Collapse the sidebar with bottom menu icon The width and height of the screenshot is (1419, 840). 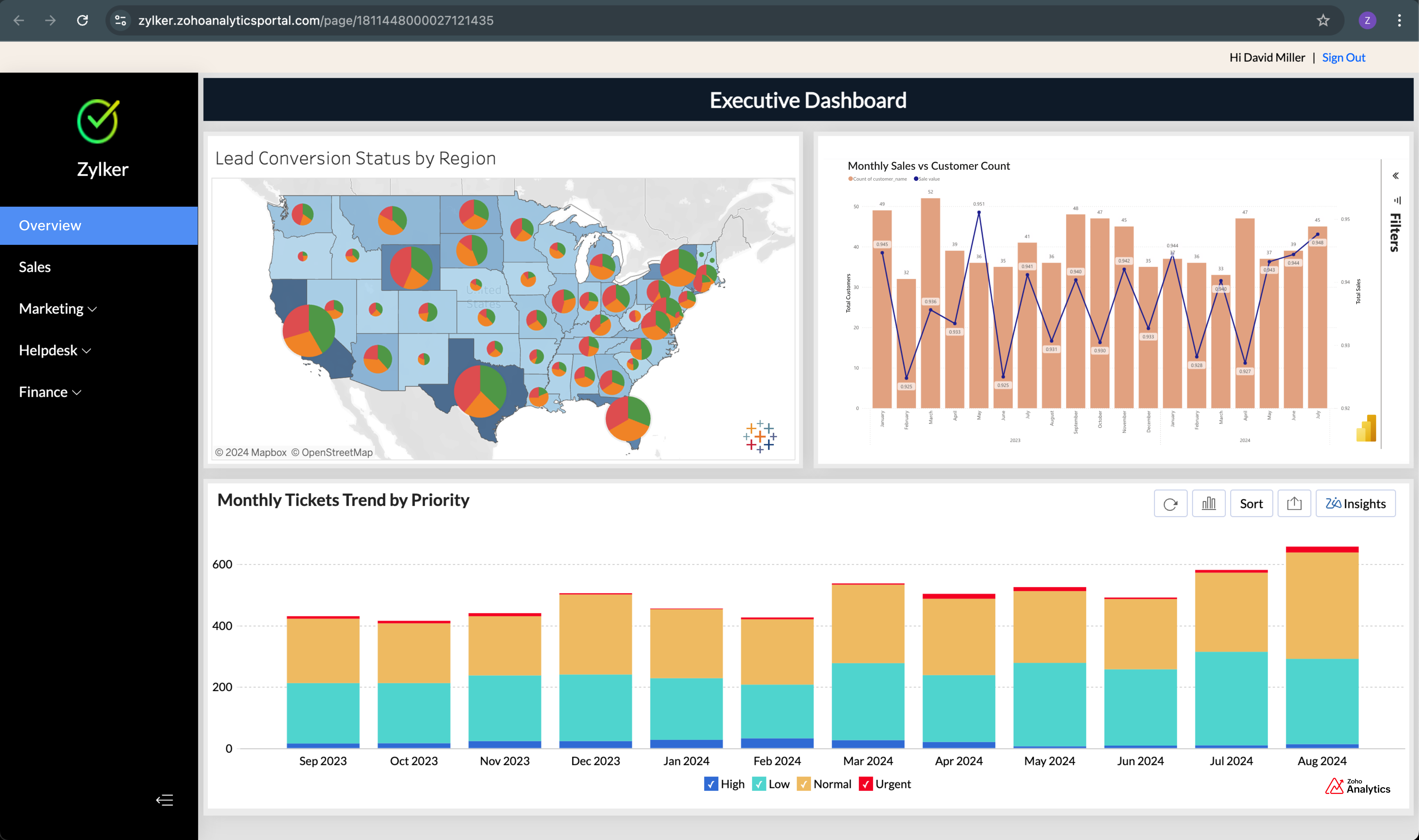click(164, 800)
